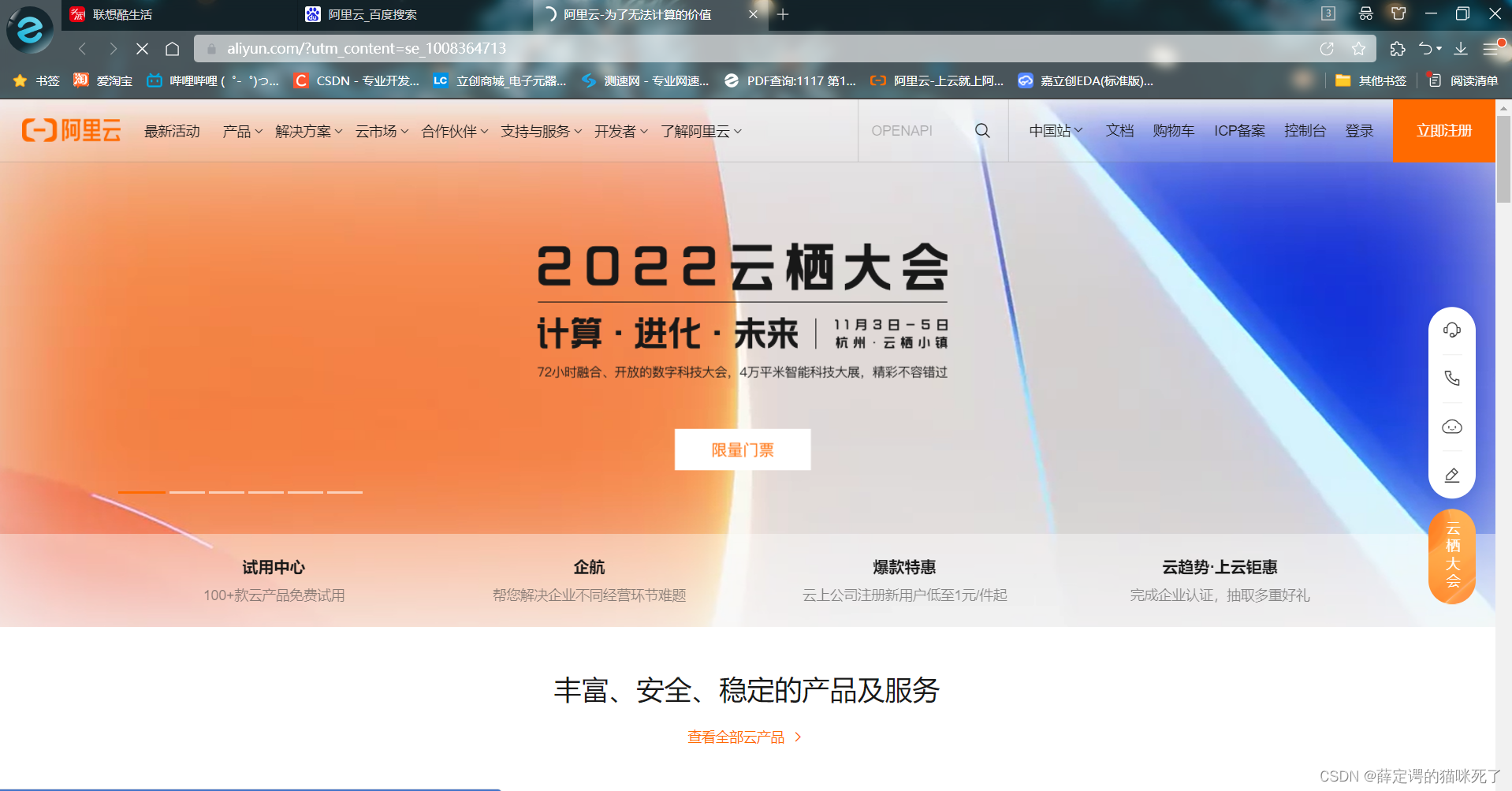Click the browser back arrow

82,49
